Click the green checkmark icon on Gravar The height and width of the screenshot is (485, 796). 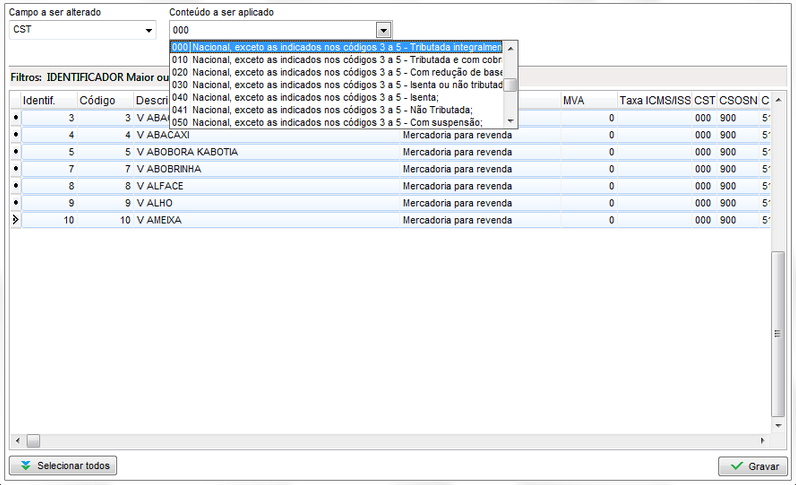pyautogui.click(x=737, y=466)
